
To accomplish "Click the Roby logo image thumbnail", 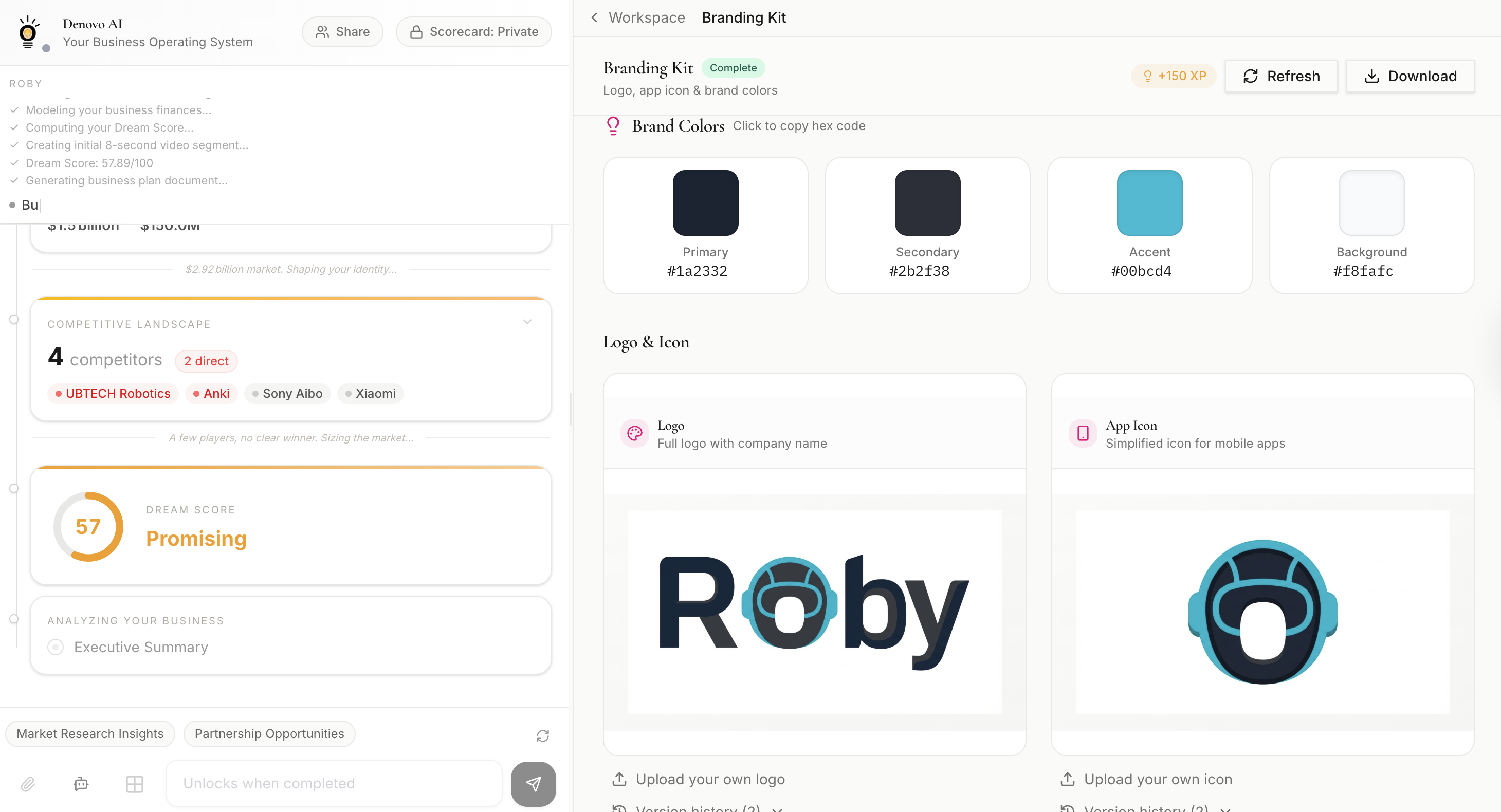I will 814,612.
